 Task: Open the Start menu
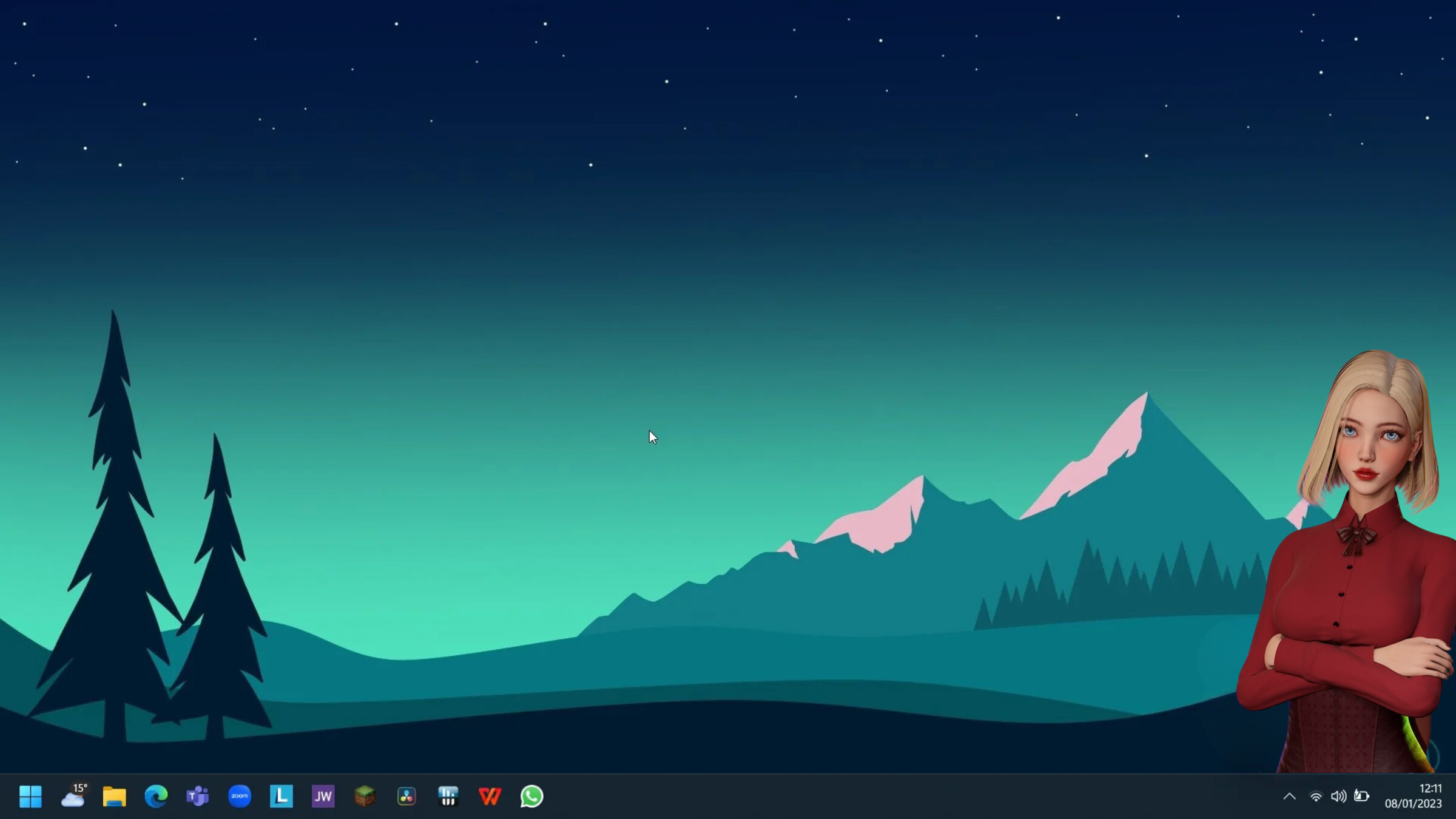point(30,797)
